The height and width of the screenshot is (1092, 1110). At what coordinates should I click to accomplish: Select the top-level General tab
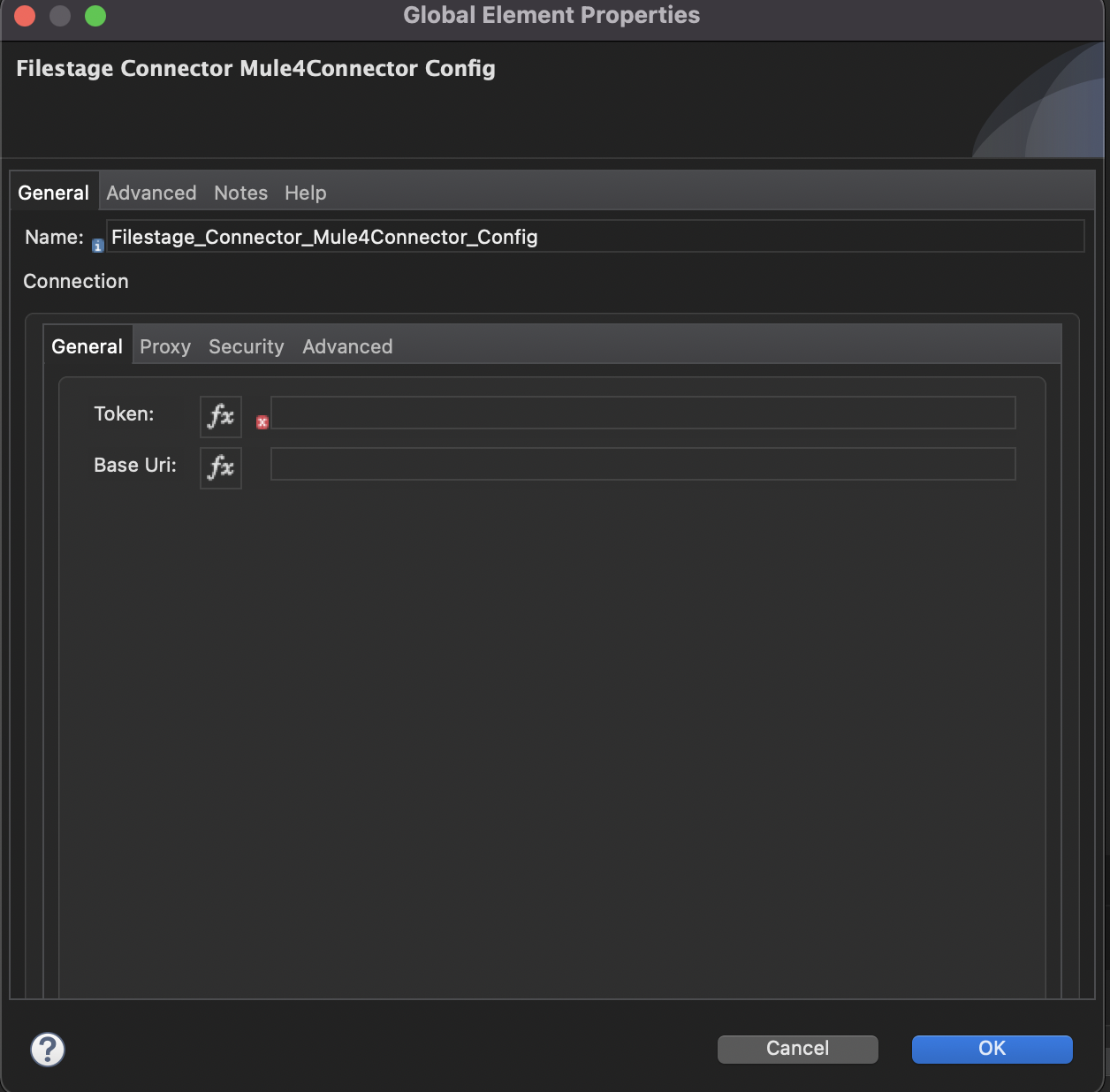[x=54, y=193]
